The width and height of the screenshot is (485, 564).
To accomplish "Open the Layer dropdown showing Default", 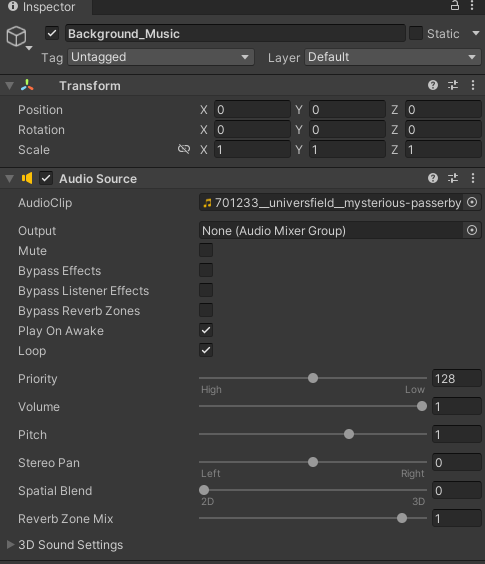I will tap(393, 57).
